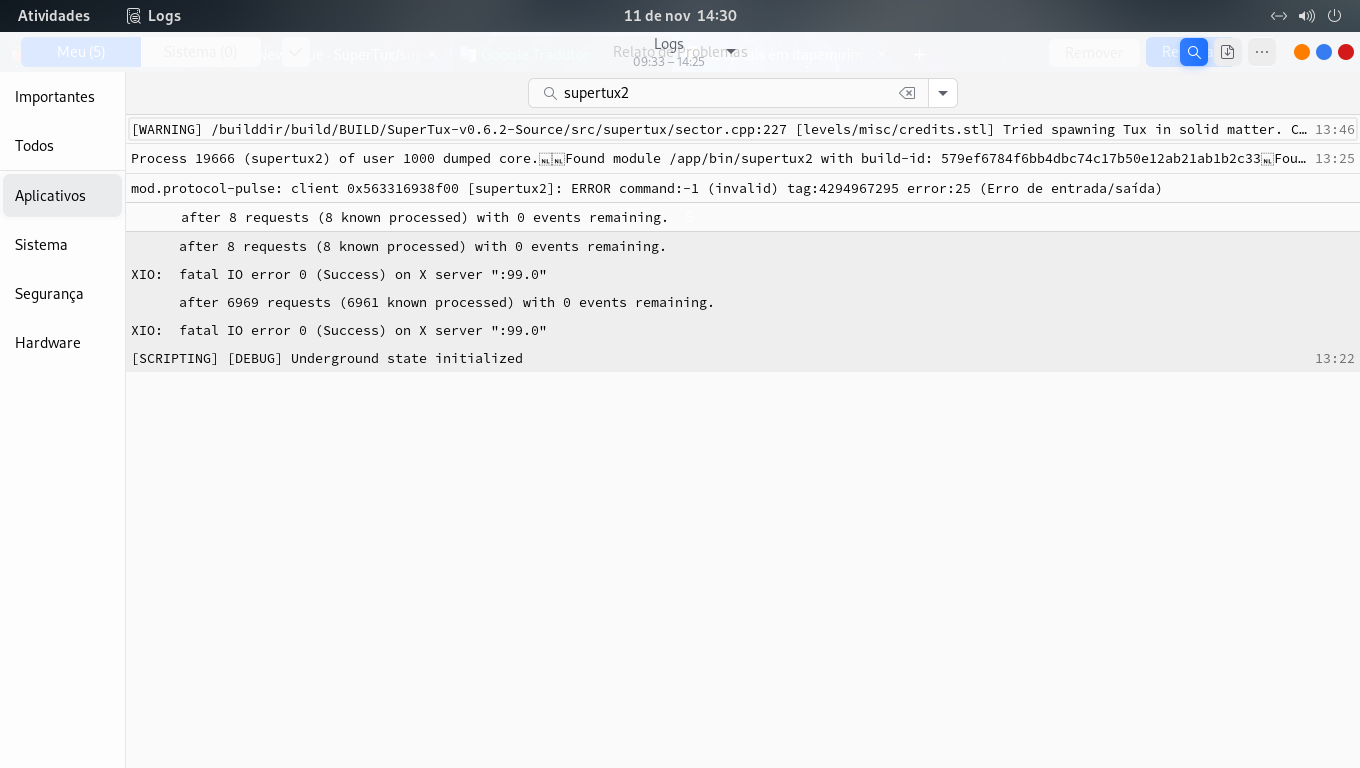The width and height of the screenshot is (1360, 768).
Task: Select the Sistema category in sidebar
Action: pos(62,245)
